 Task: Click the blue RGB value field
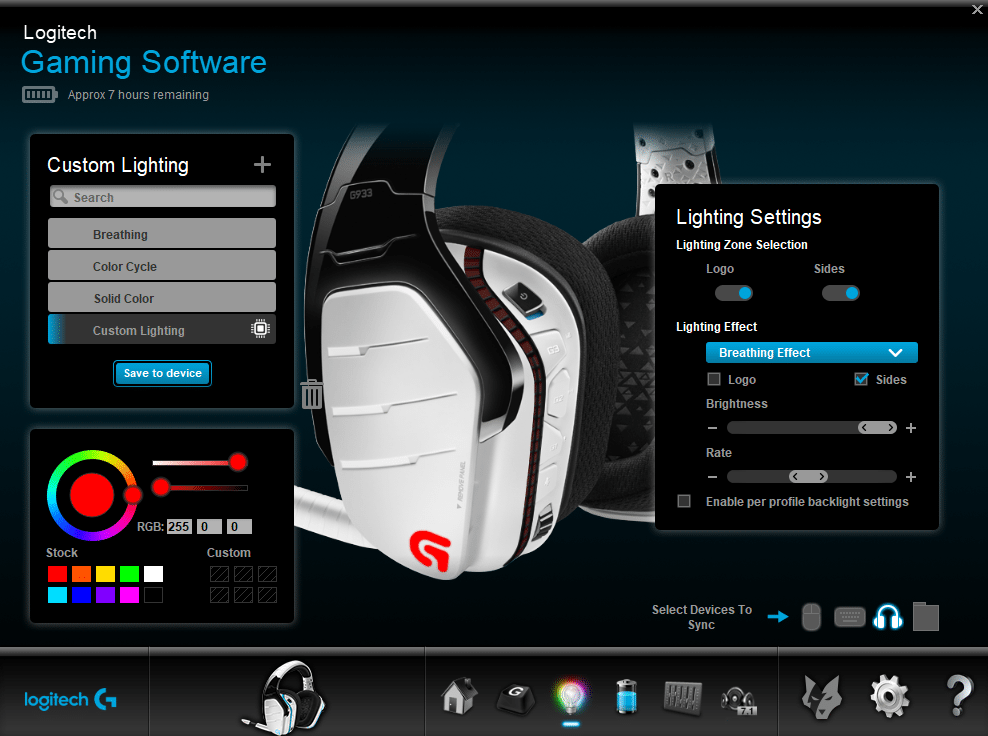239,526
